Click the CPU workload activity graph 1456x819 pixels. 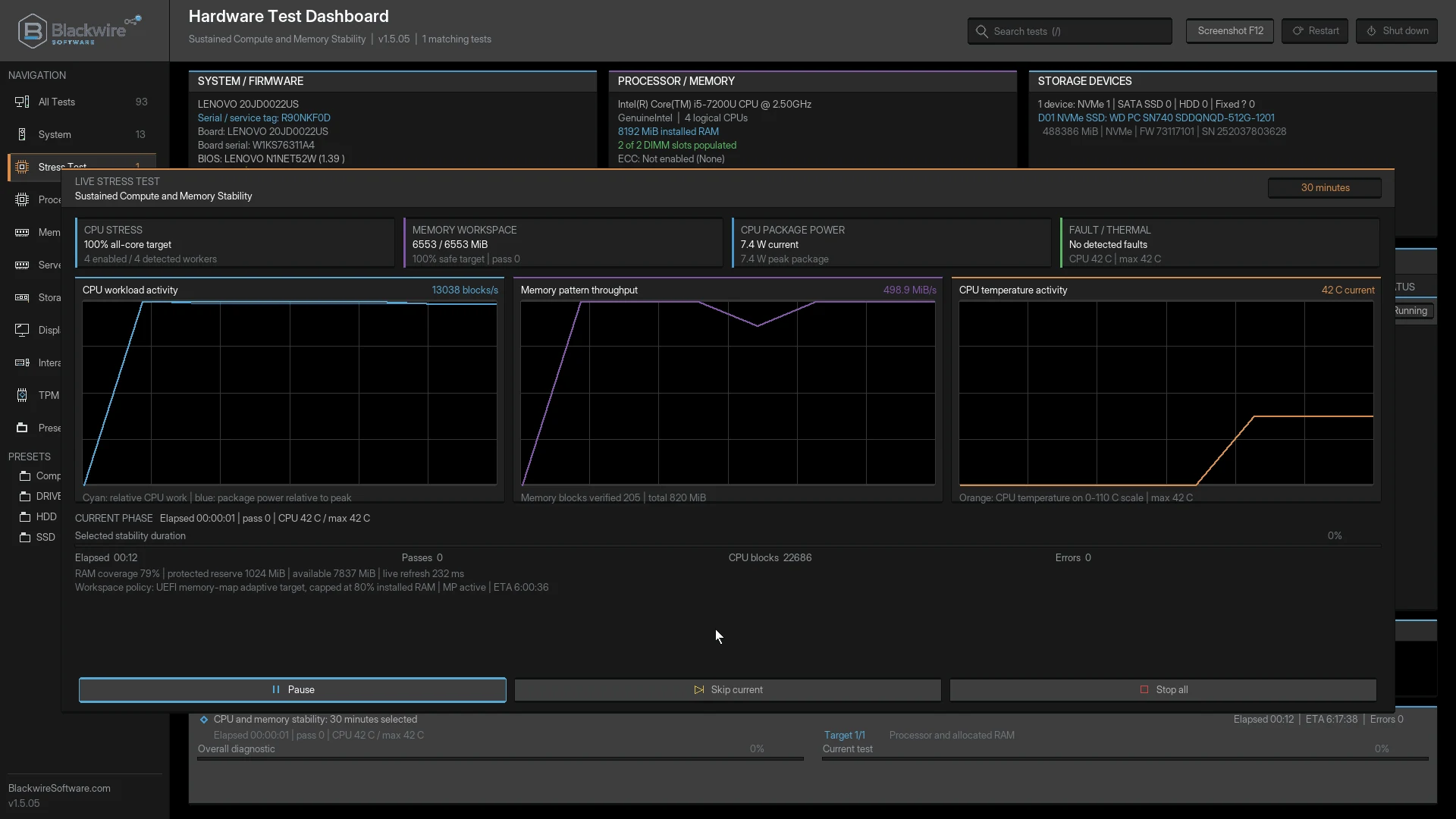coord(290,393)
